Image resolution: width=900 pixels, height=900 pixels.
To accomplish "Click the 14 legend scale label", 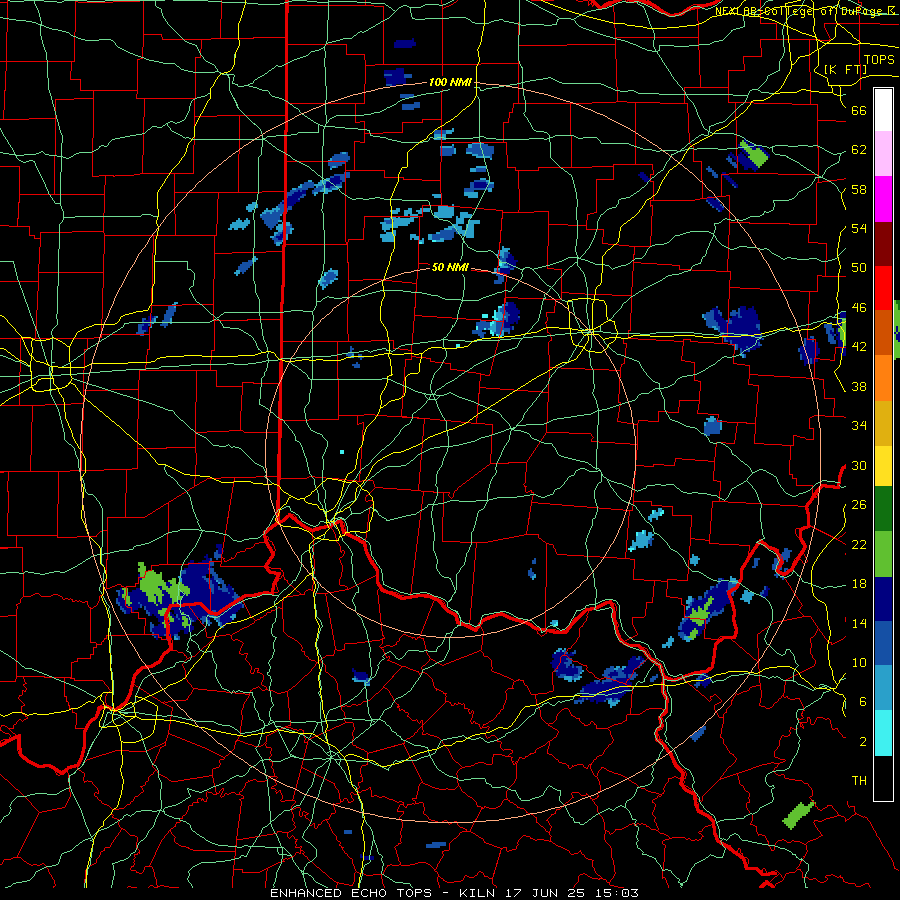I will (859, 623).
